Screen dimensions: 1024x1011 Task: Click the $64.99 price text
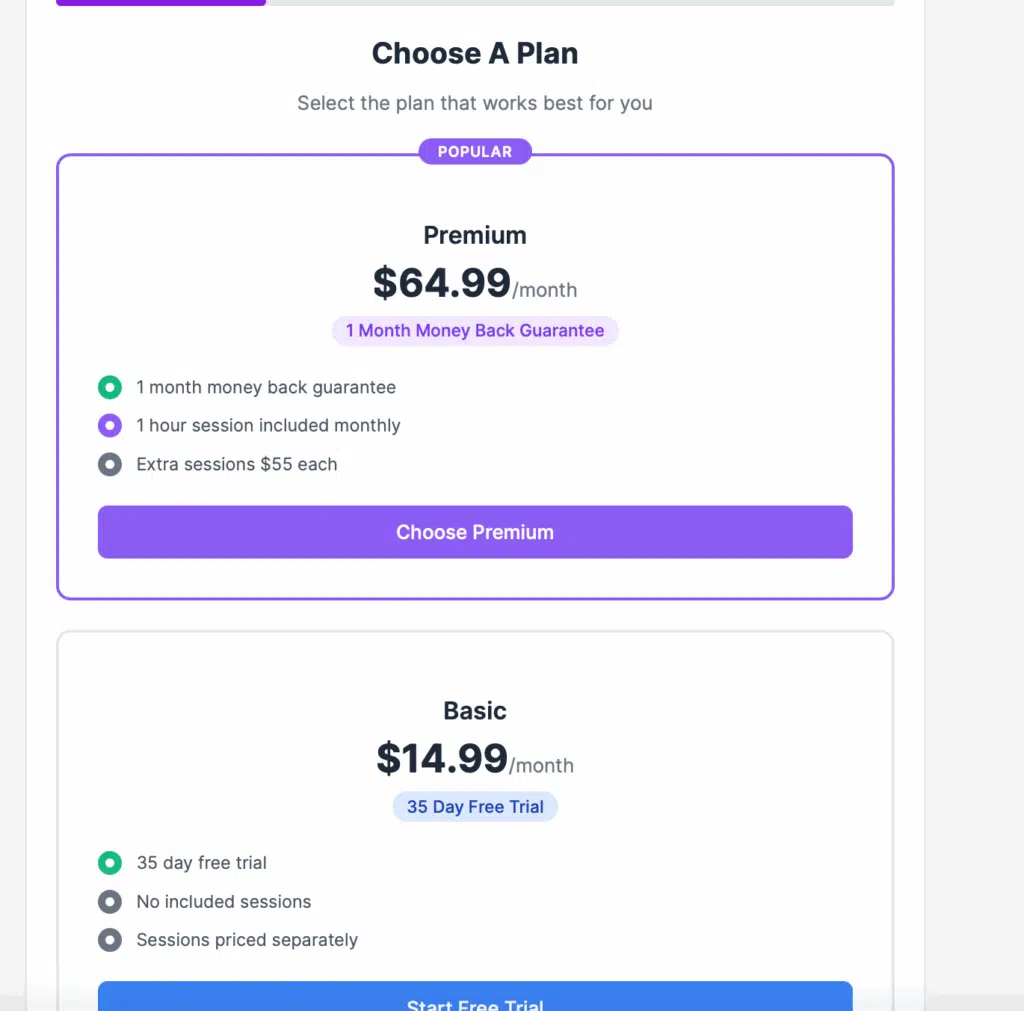(x=442, y=283)
